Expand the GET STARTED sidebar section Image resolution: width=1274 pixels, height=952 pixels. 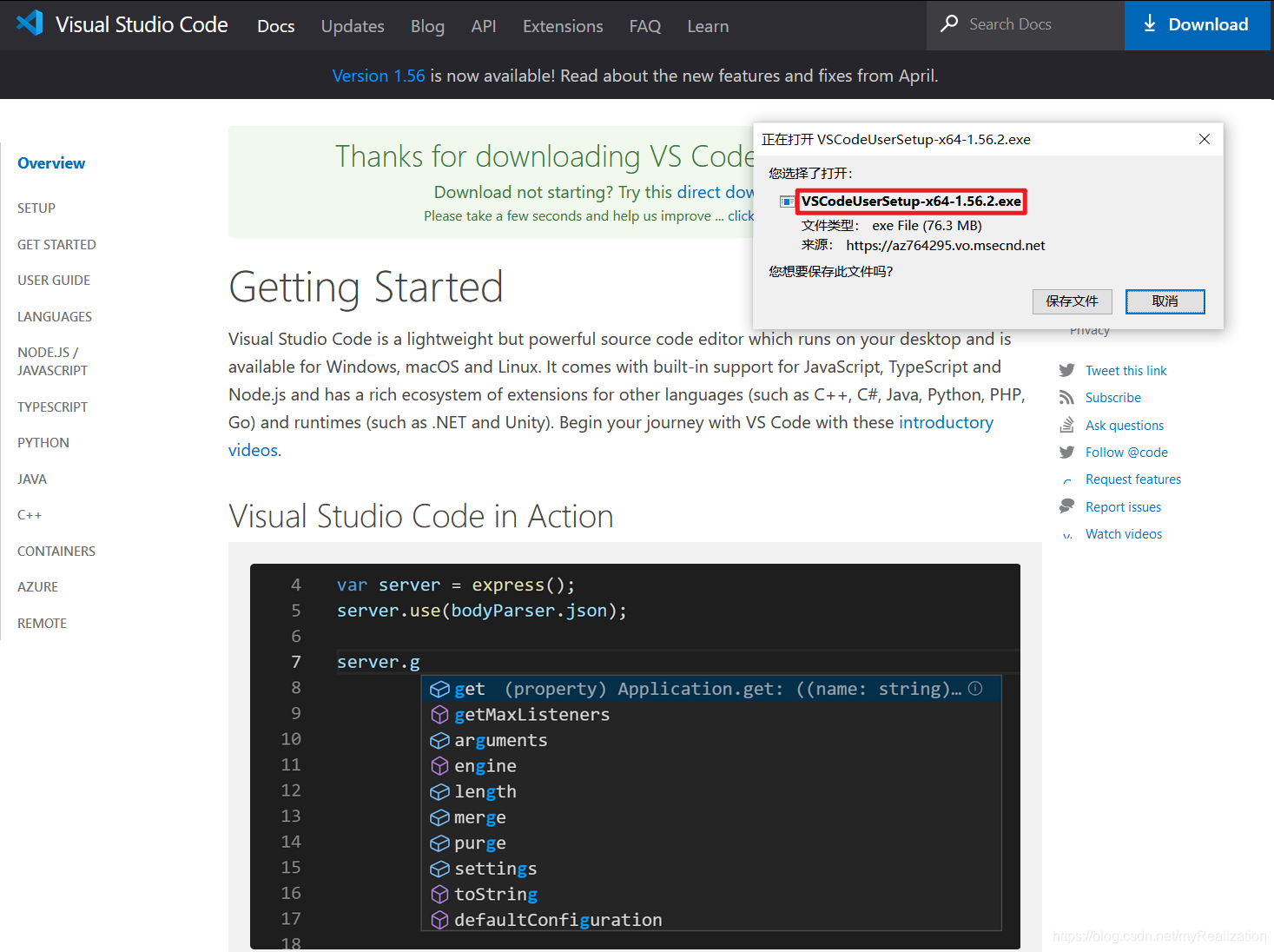56,245
